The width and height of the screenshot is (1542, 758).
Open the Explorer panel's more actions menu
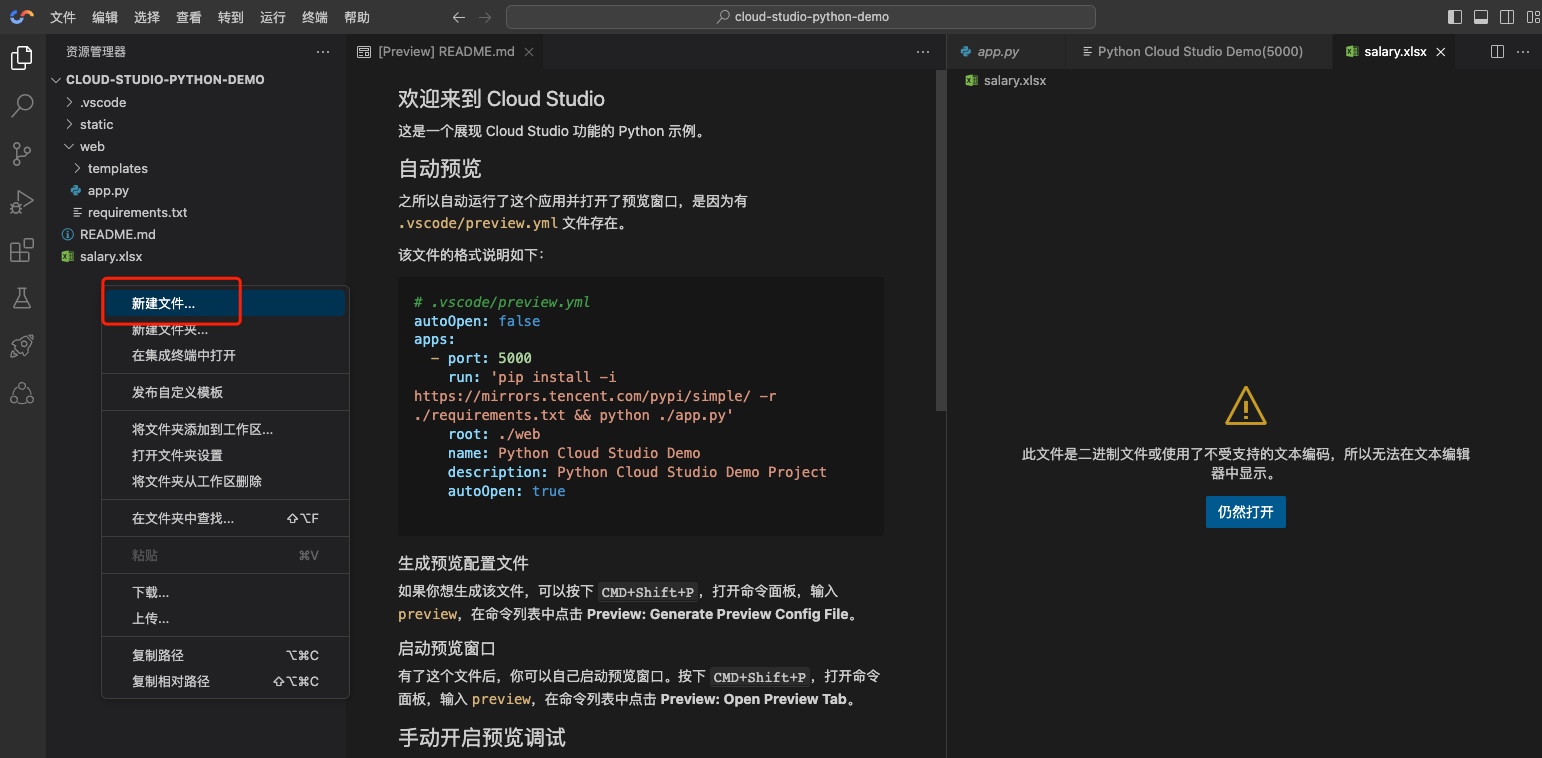tap(322, 52)
